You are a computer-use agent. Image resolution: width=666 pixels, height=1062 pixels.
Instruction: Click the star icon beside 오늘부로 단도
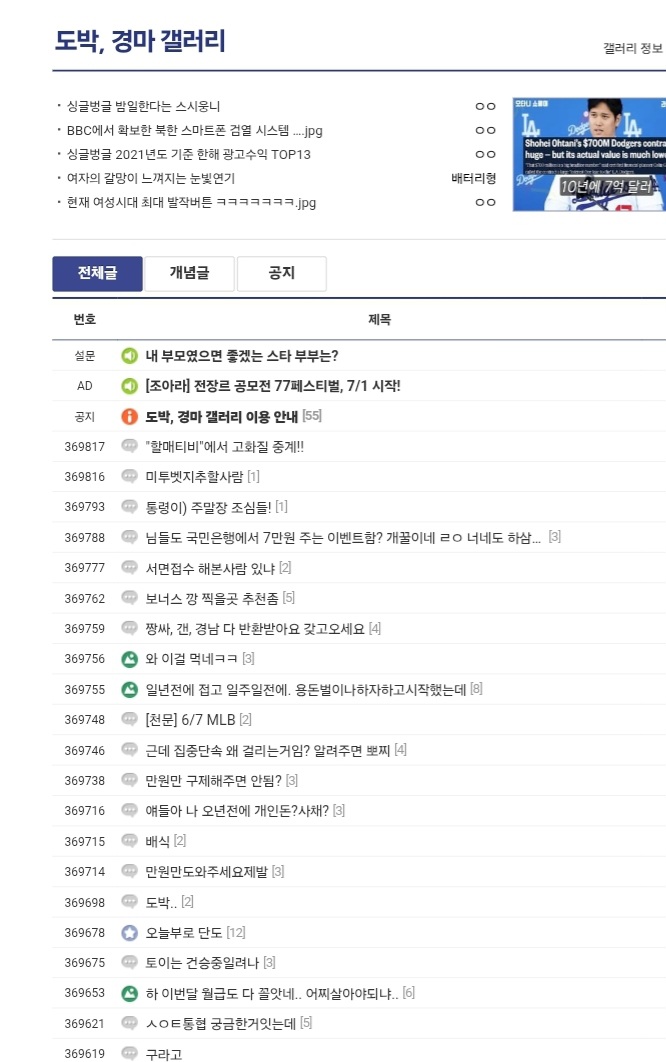129,932
